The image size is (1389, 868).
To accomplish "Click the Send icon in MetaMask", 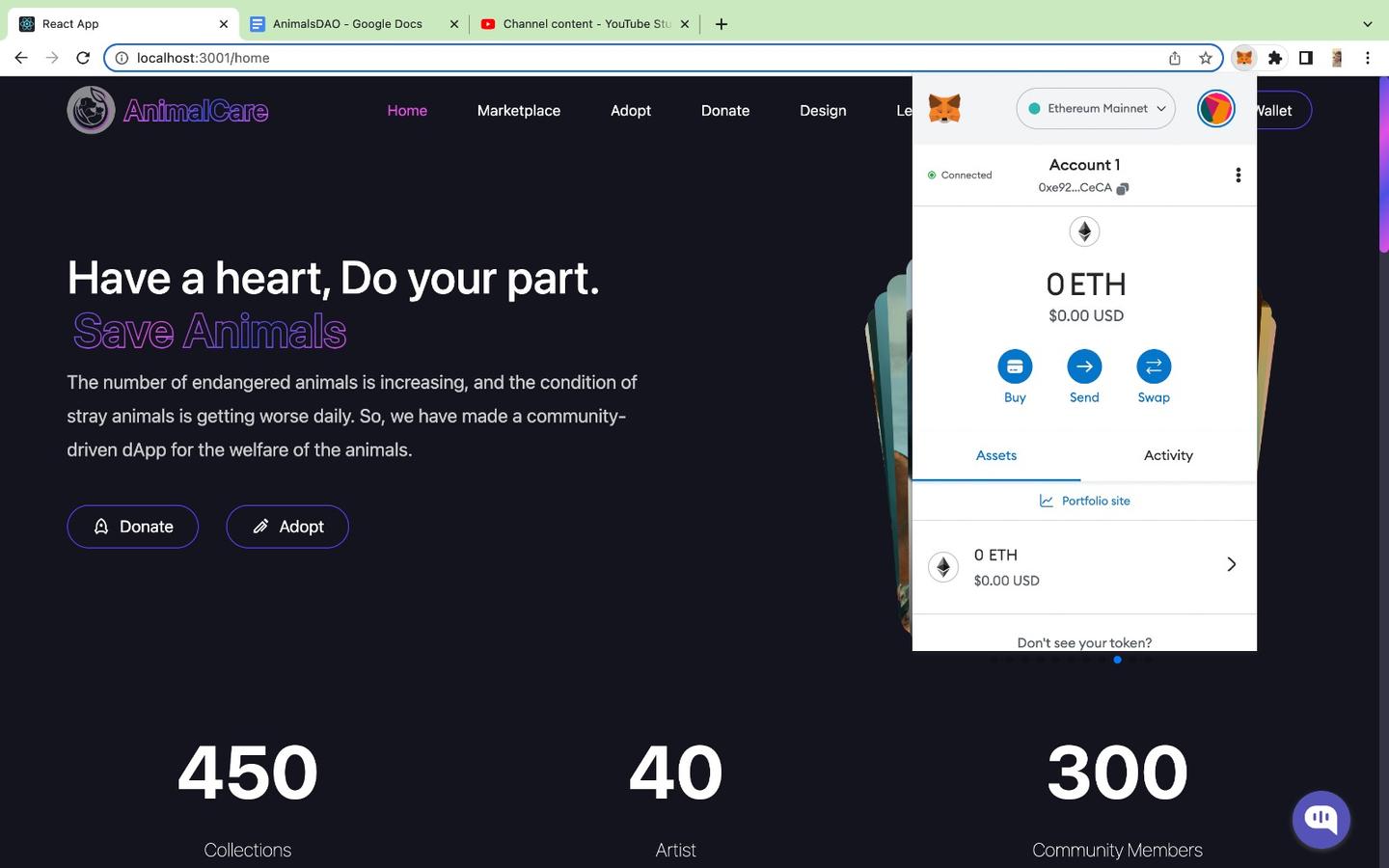I will 1084,366.
